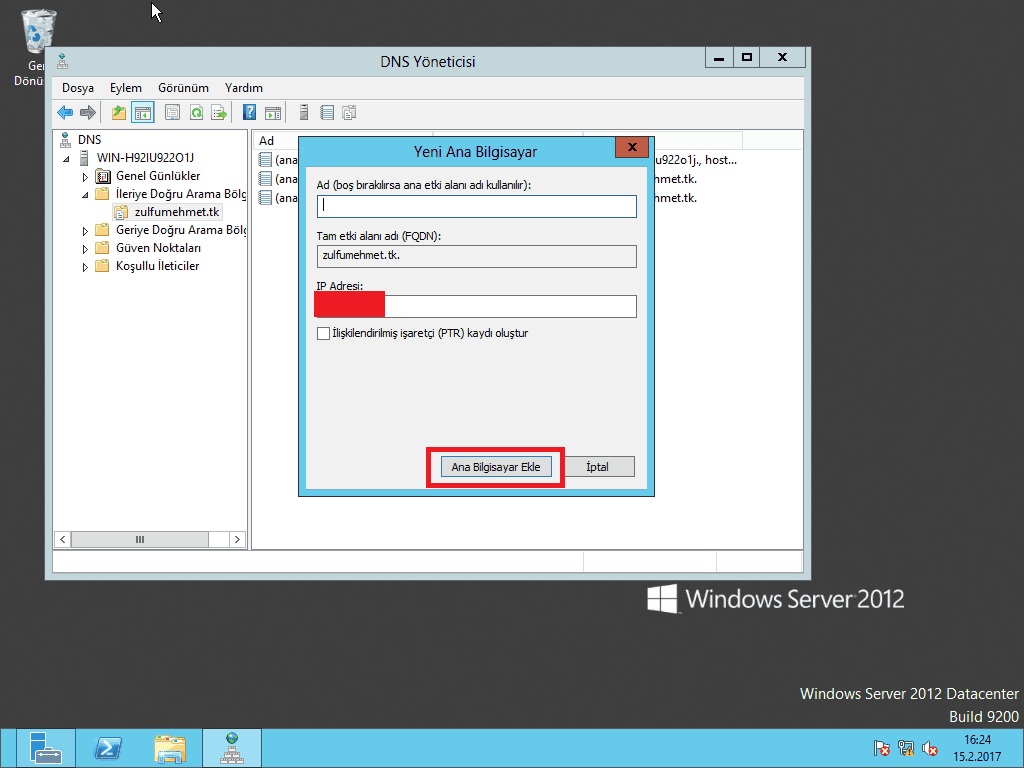Collapse the WIN-H92IU922O1J server node
The width and height of the screenshot is (1024, 768).
(x=66, y=159)
